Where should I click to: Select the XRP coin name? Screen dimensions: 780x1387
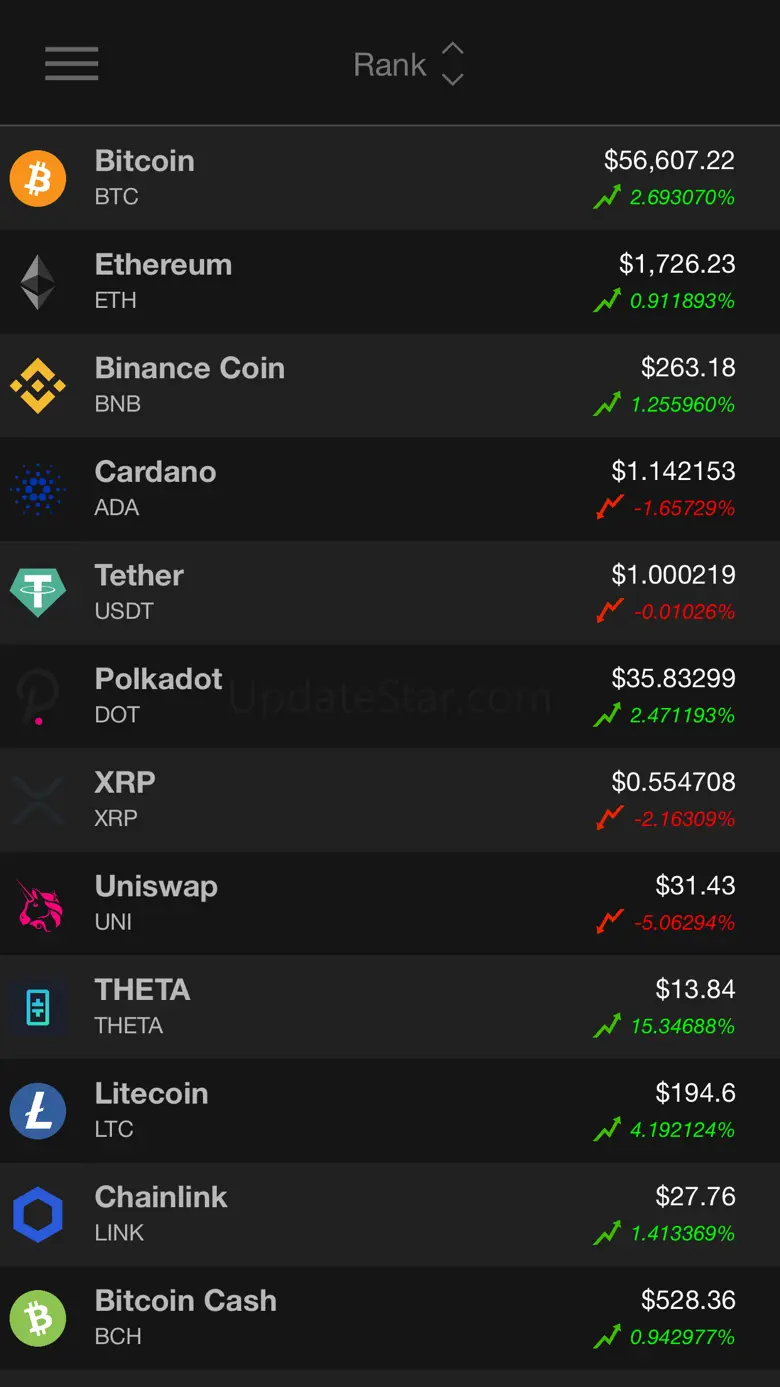(125, 782)
